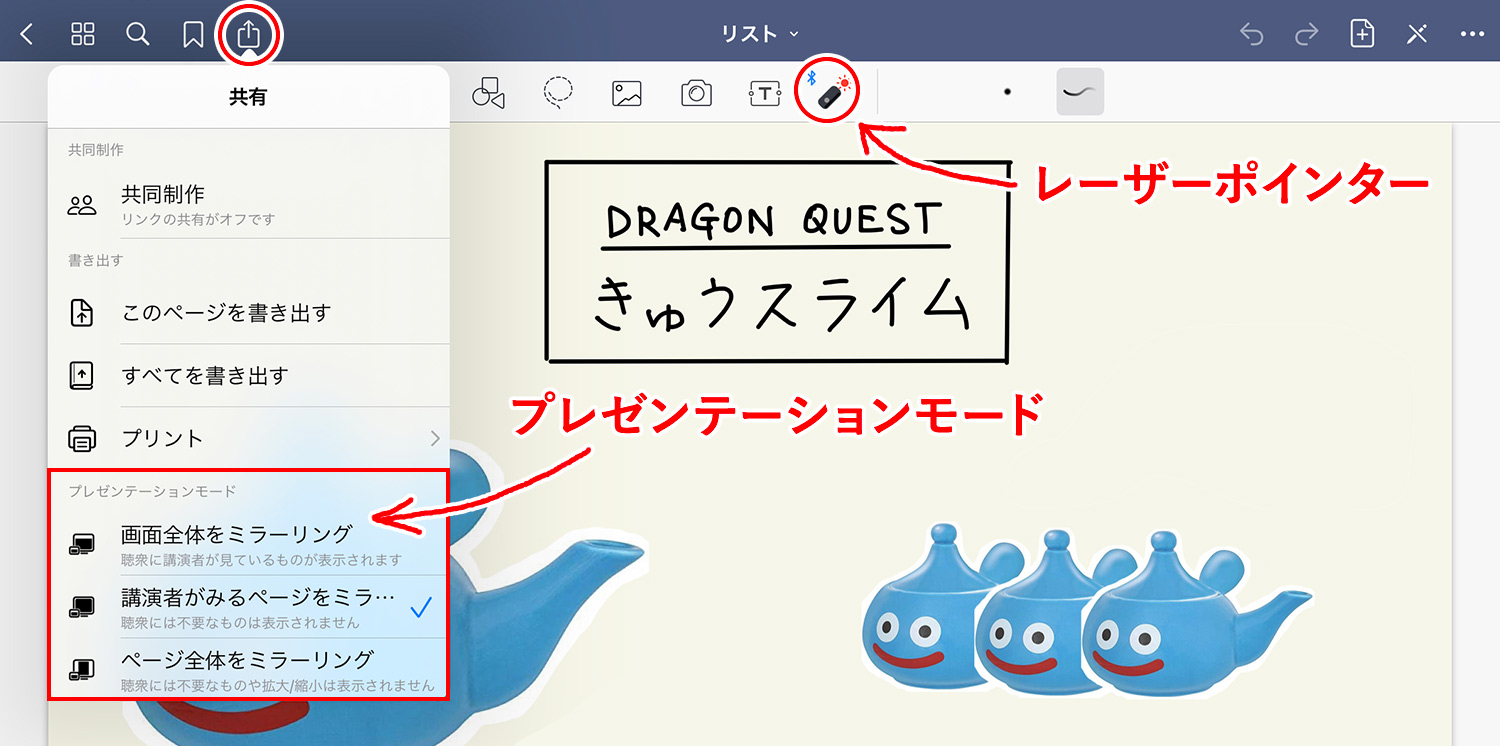
Task: Select ページ全体をミラーリング presentation mode
Action: [x=249, y=669]
